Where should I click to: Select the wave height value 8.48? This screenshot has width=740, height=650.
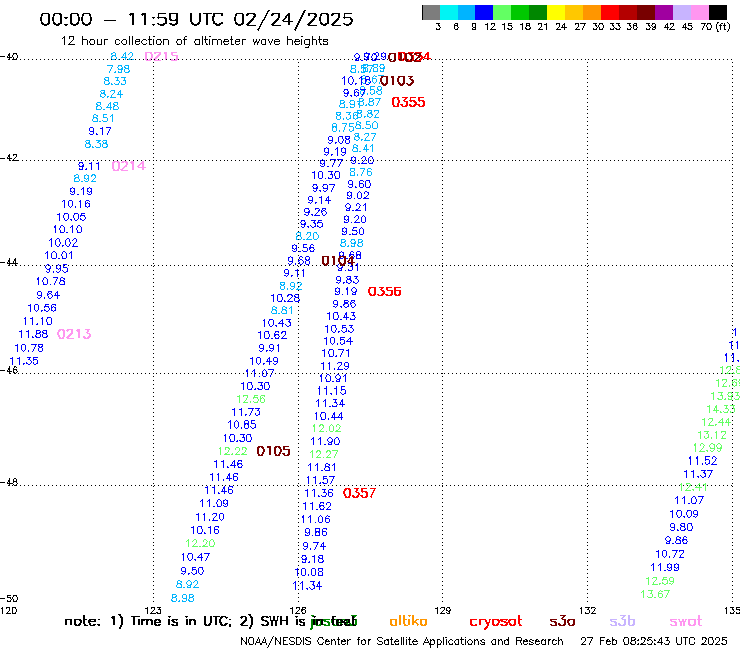107,106
